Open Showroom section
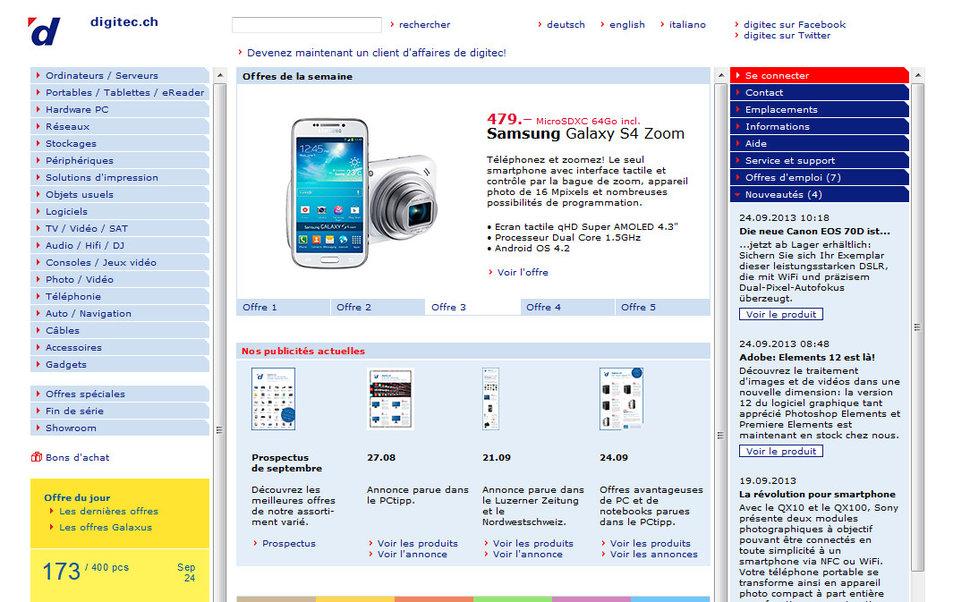 pos(119,428)
